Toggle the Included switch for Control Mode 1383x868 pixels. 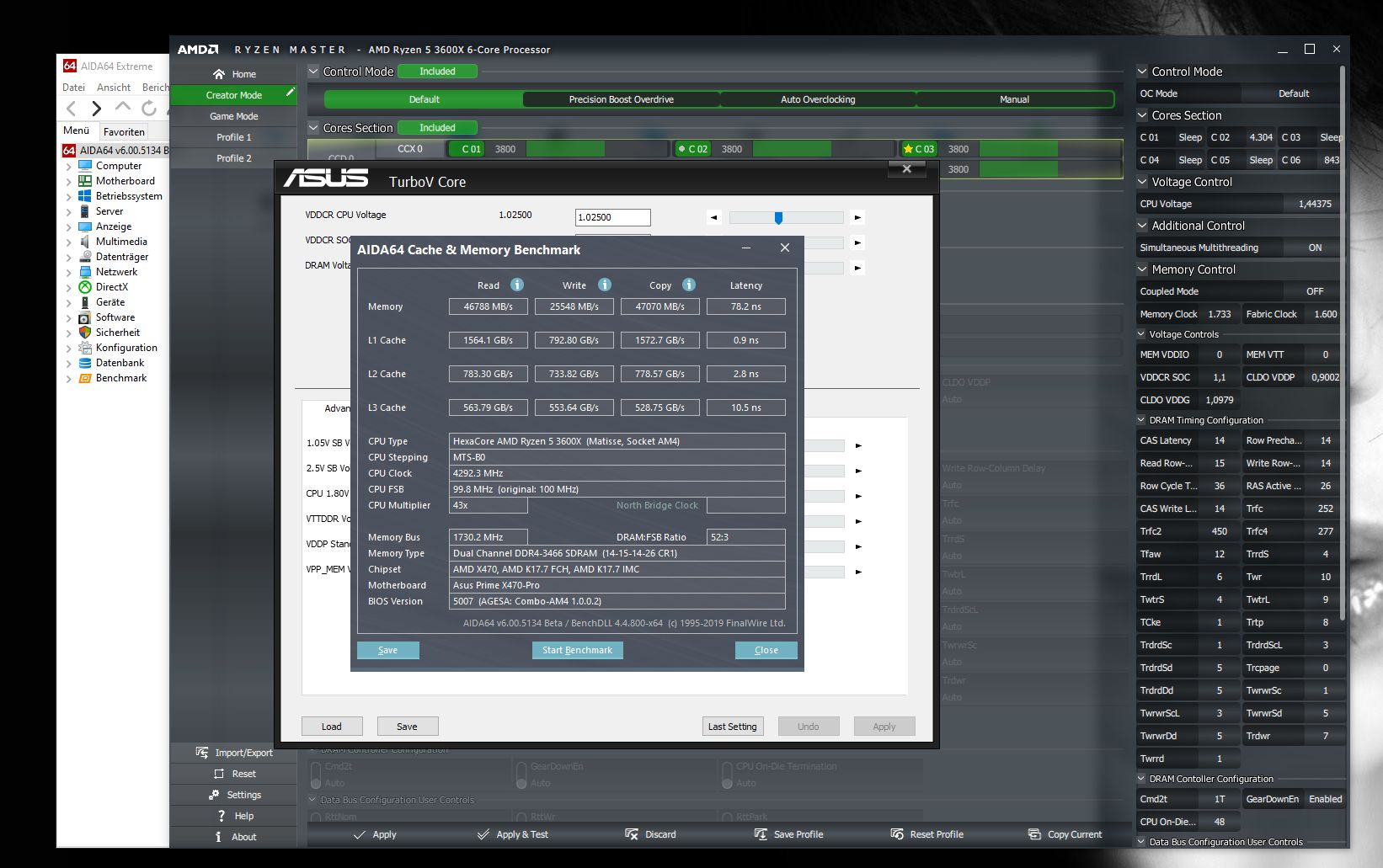pos(437,72)
